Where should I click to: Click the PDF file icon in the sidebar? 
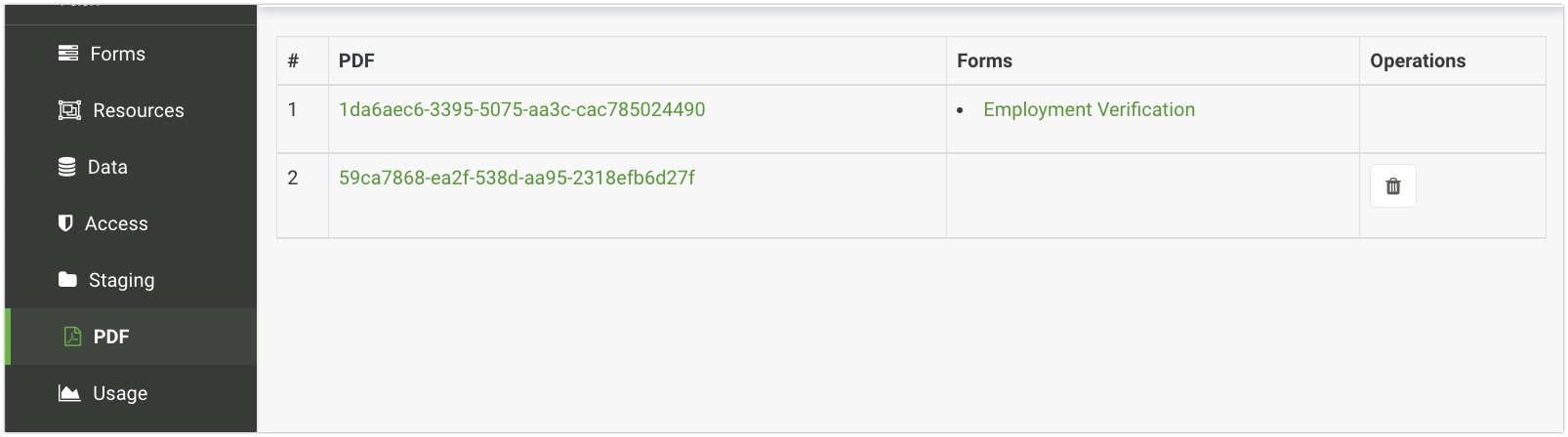click(x=72, y=337)
